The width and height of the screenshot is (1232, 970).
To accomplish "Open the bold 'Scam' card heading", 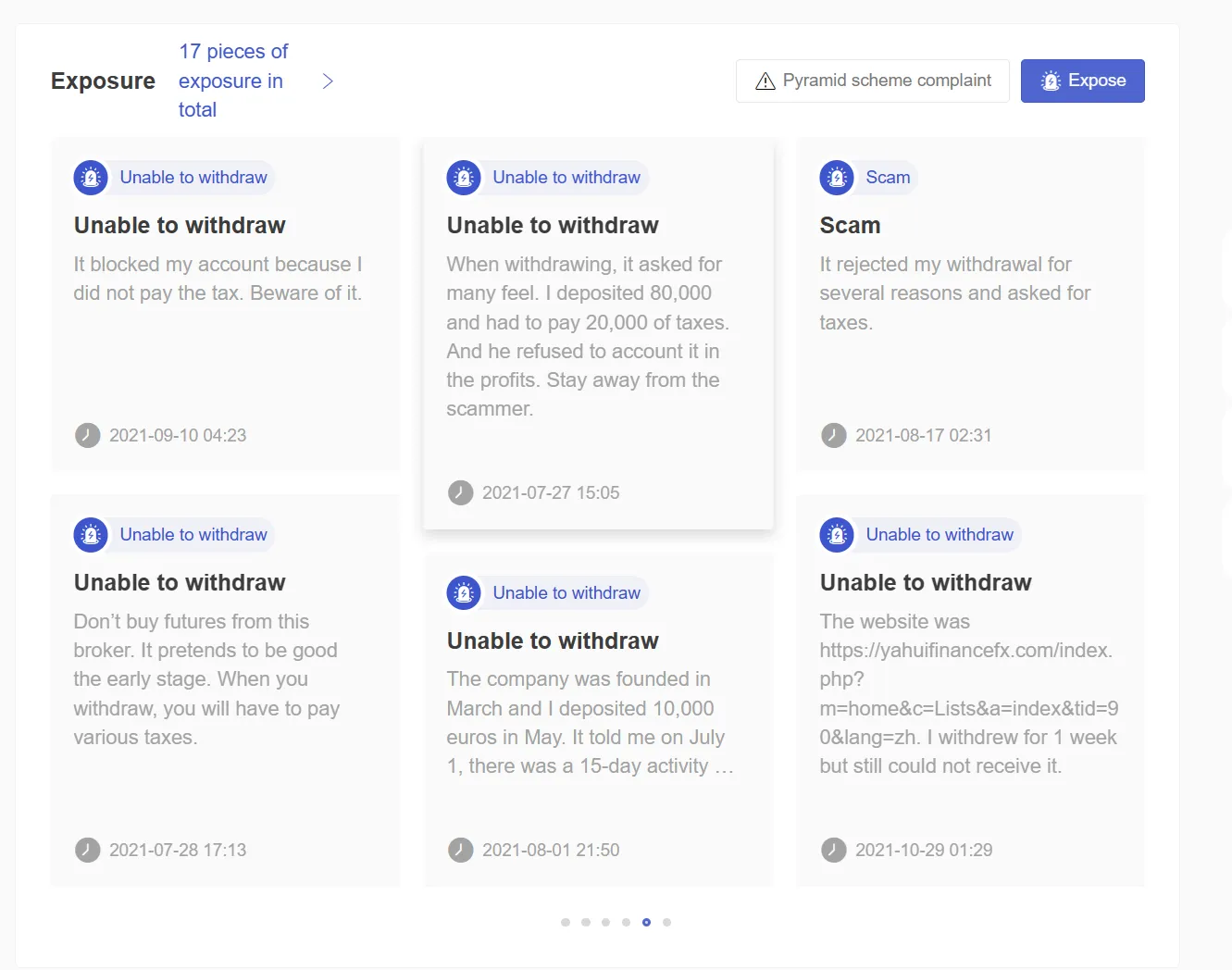I will pyautogui.click(x=851, y=226).
